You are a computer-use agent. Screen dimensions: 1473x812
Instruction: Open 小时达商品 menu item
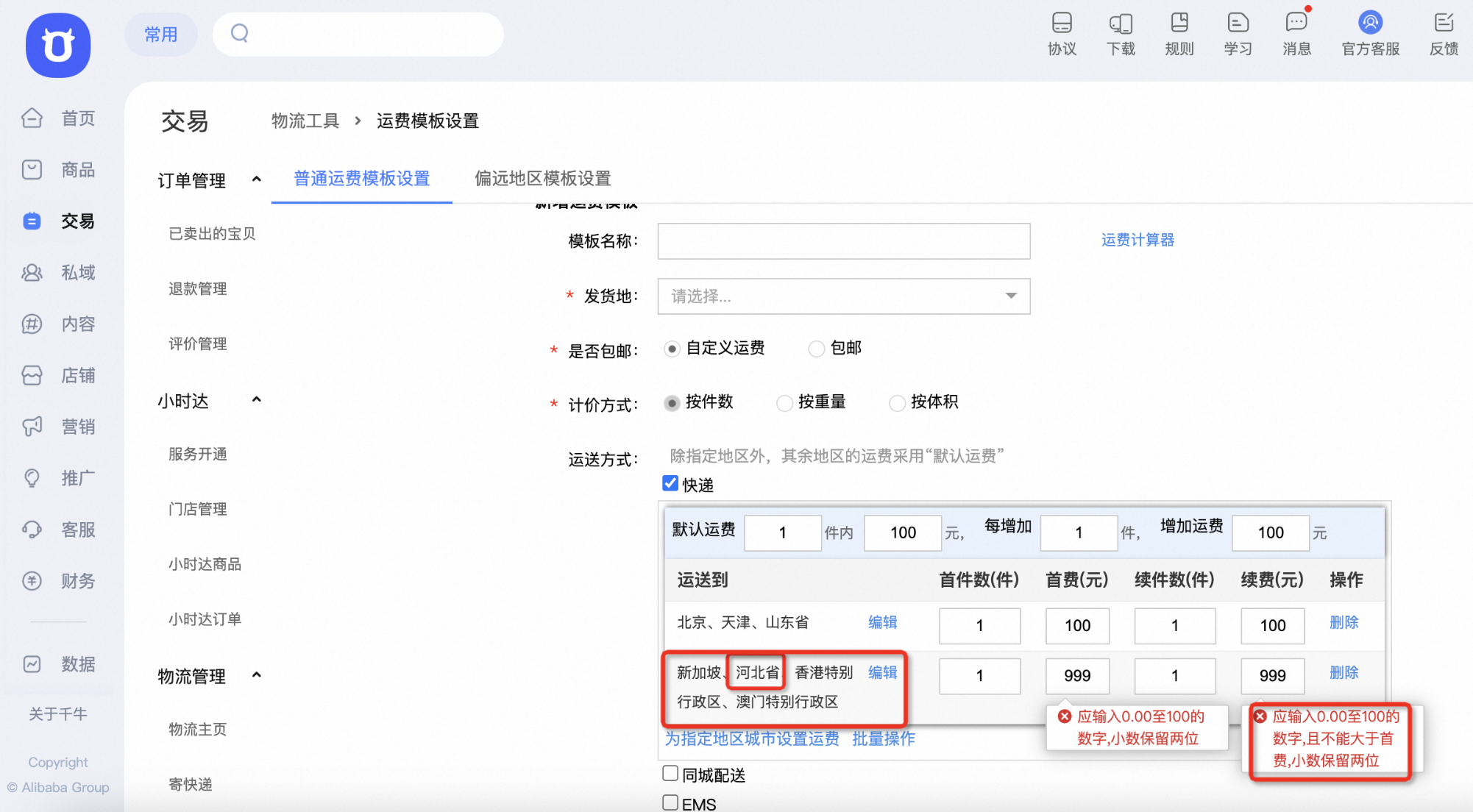205,565
